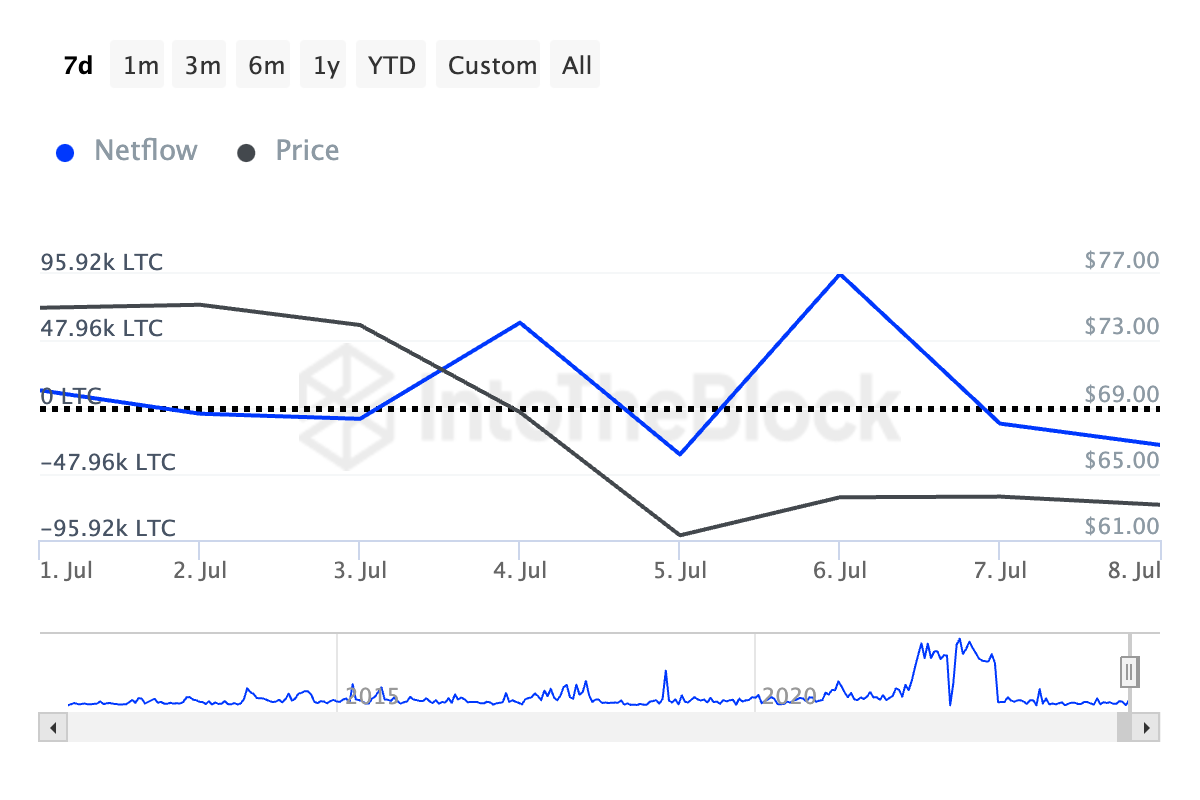Select the 7d time range

(78, 66)
